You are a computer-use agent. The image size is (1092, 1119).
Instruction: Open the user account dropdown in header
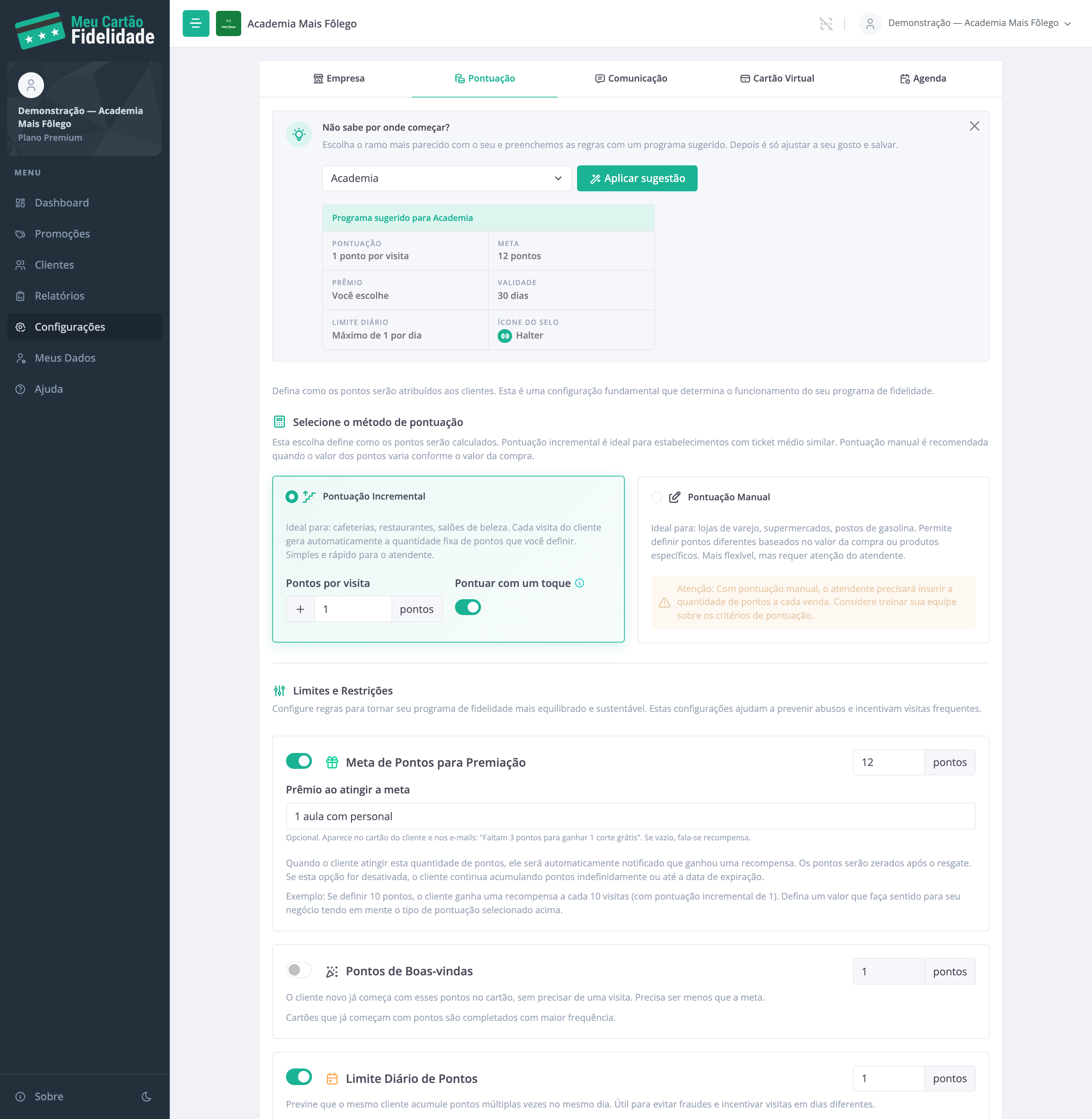[x=965, y=23]
